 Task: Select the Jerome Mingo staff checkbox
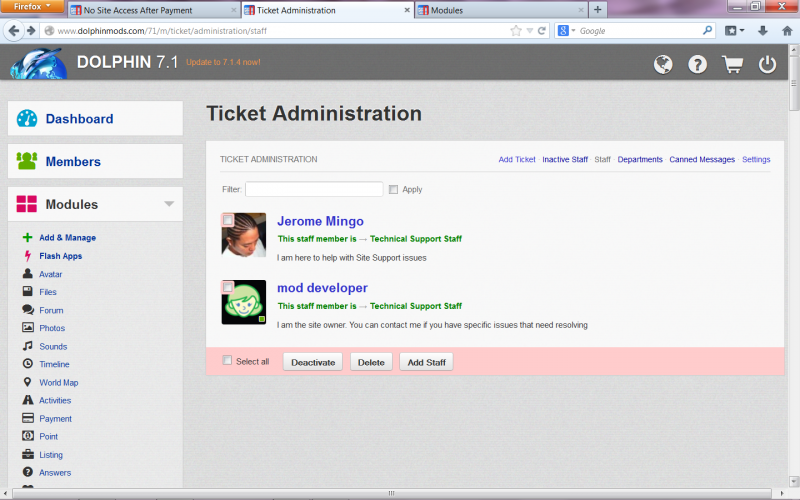point(228,220)
